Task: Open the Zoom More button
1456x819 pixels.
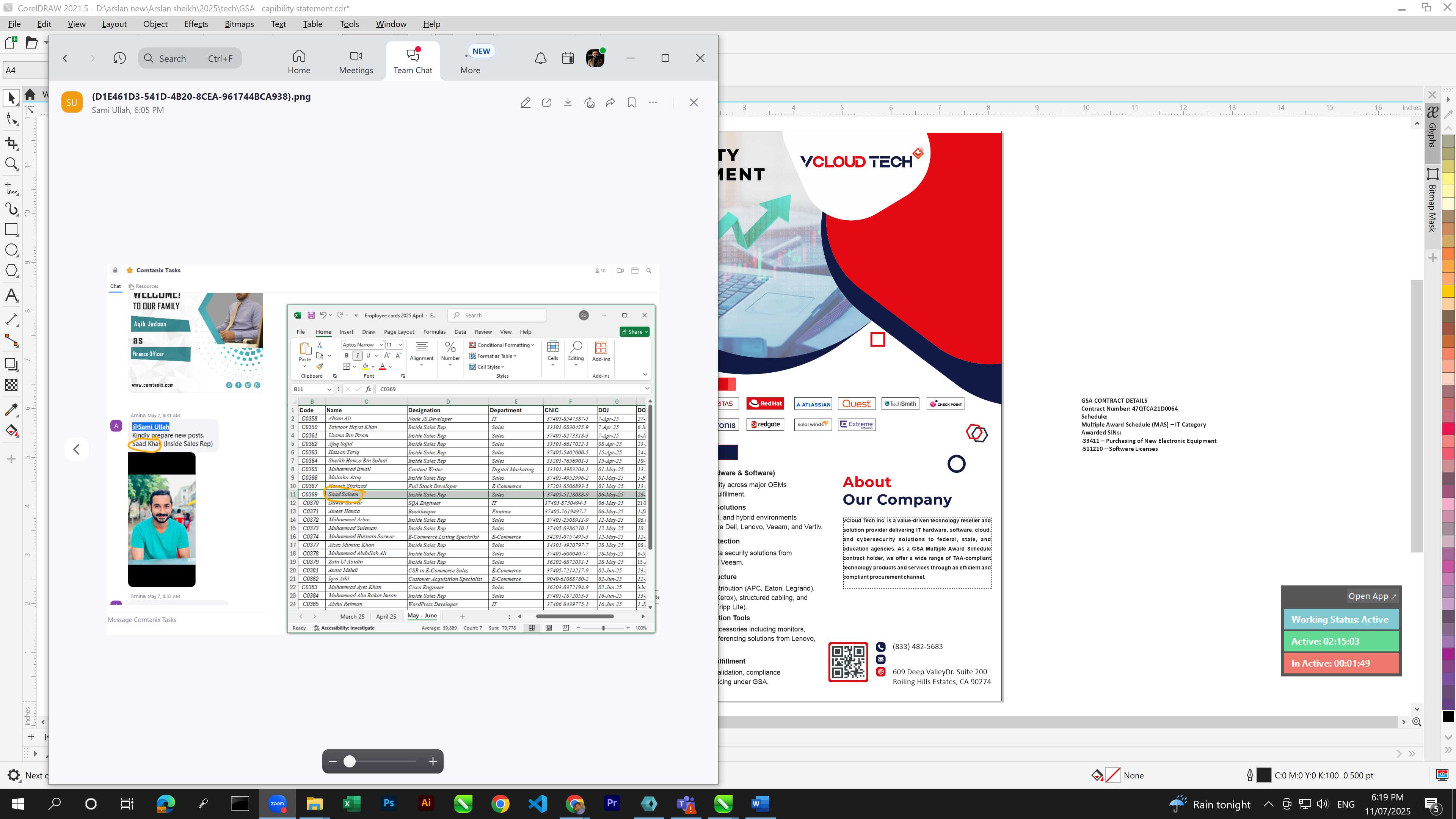Action: pos(470,61)
